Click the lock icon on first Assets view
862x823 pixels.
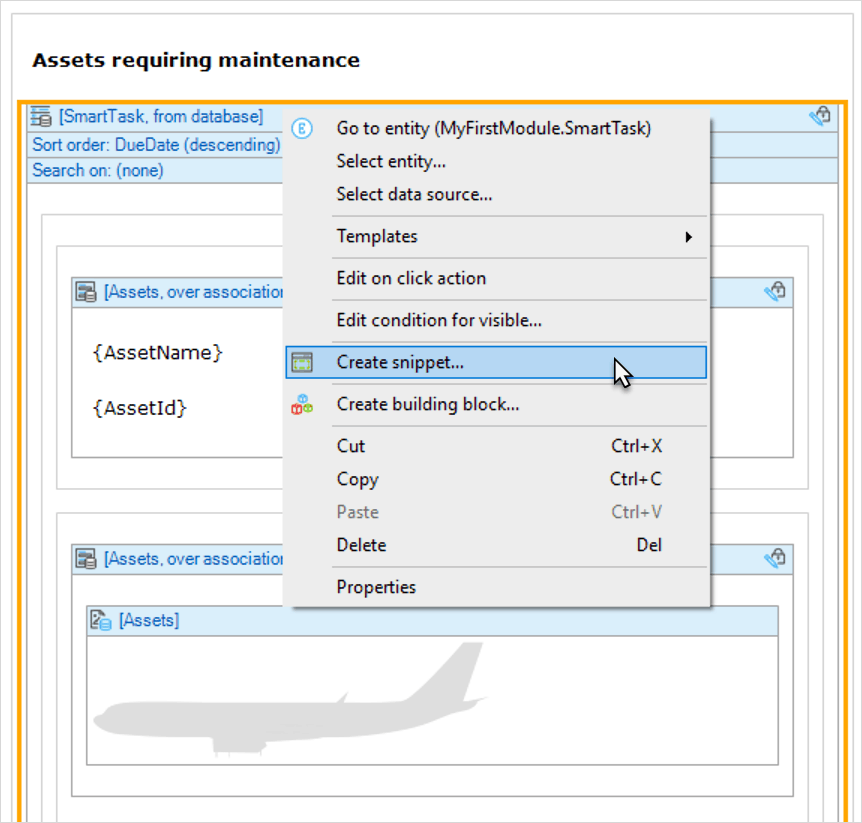[775, 291]
